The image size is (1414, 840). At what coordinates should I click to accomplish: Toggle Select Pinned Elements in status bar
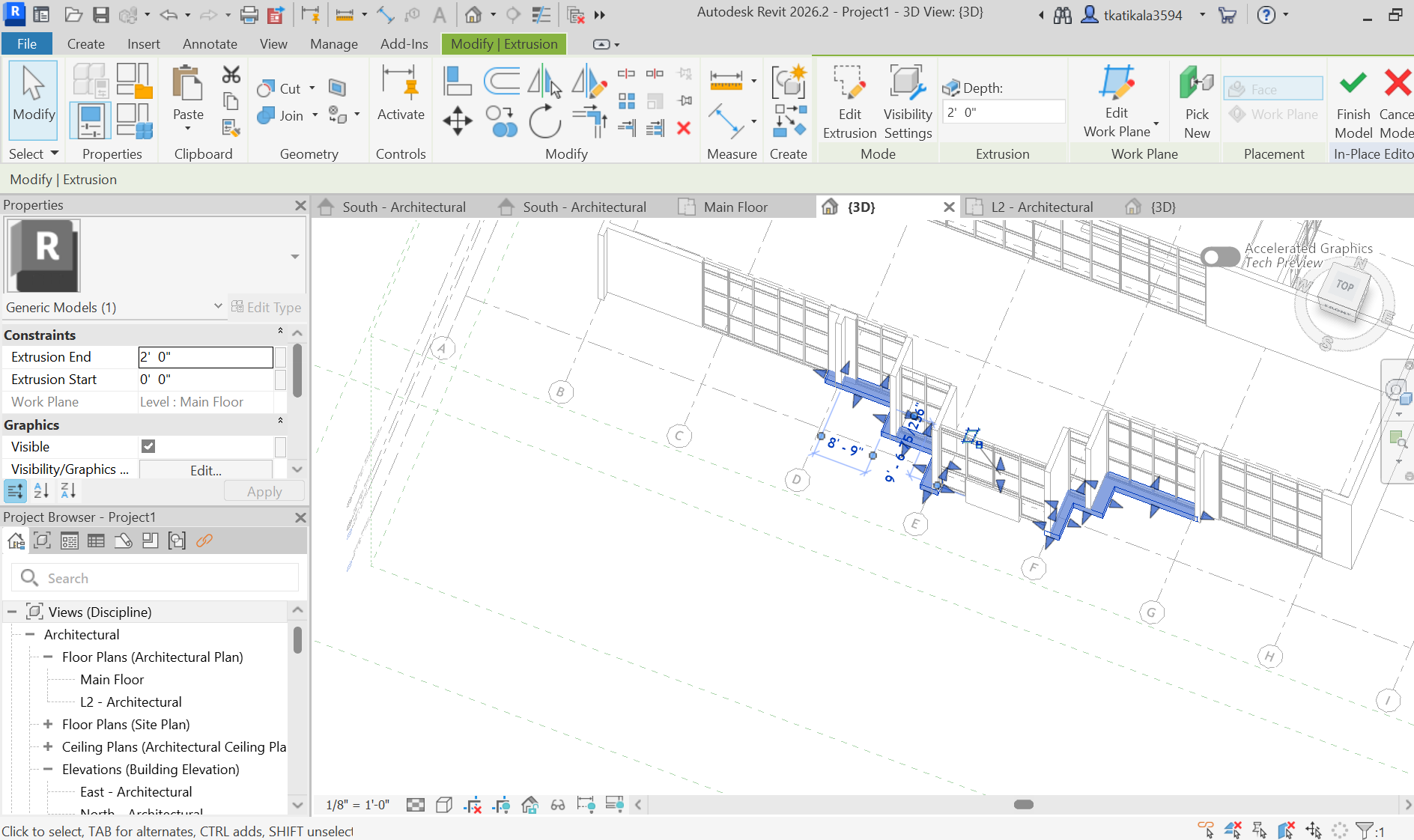tap(1260, 830)
